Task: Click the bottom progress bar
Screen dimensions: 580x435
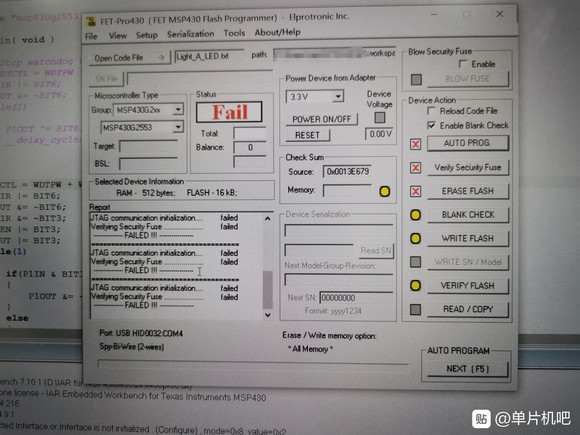Action: [253, 363]
